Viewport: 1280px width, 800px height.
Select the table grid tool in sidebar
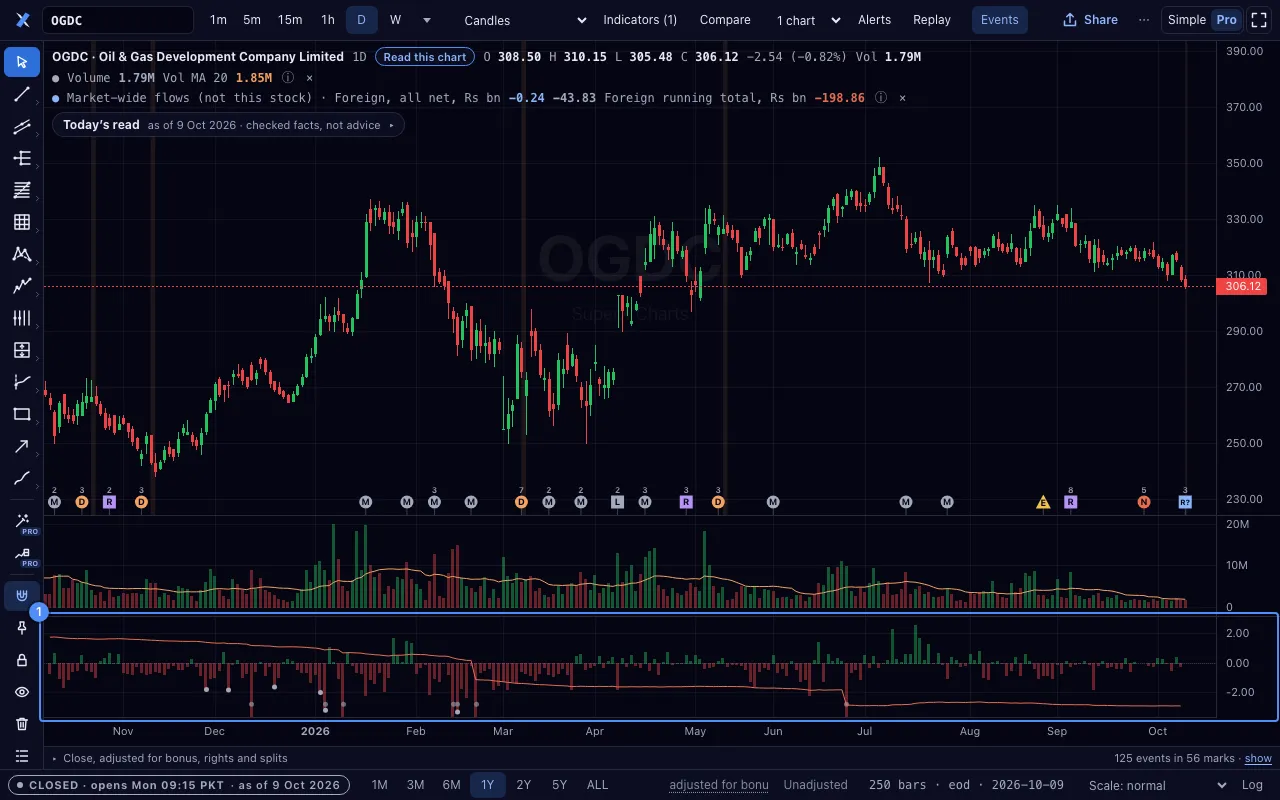22,222
